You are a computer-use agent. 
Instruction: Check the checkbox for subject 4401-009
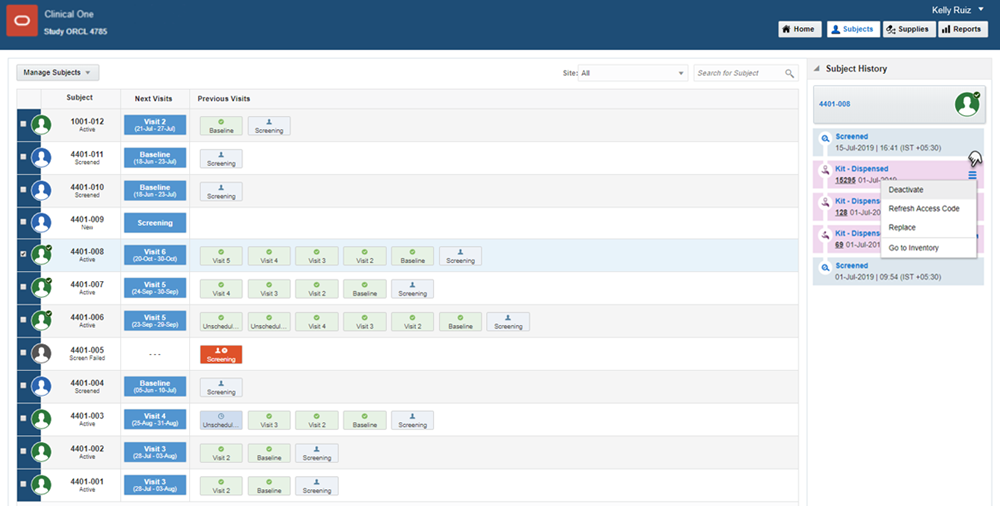[24, 222]
